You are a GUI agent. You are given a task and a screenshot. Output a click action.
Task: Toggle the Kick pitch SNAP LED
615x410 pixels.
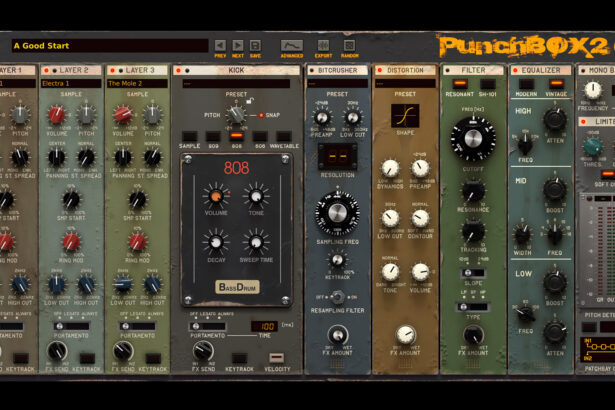(261, 115)
